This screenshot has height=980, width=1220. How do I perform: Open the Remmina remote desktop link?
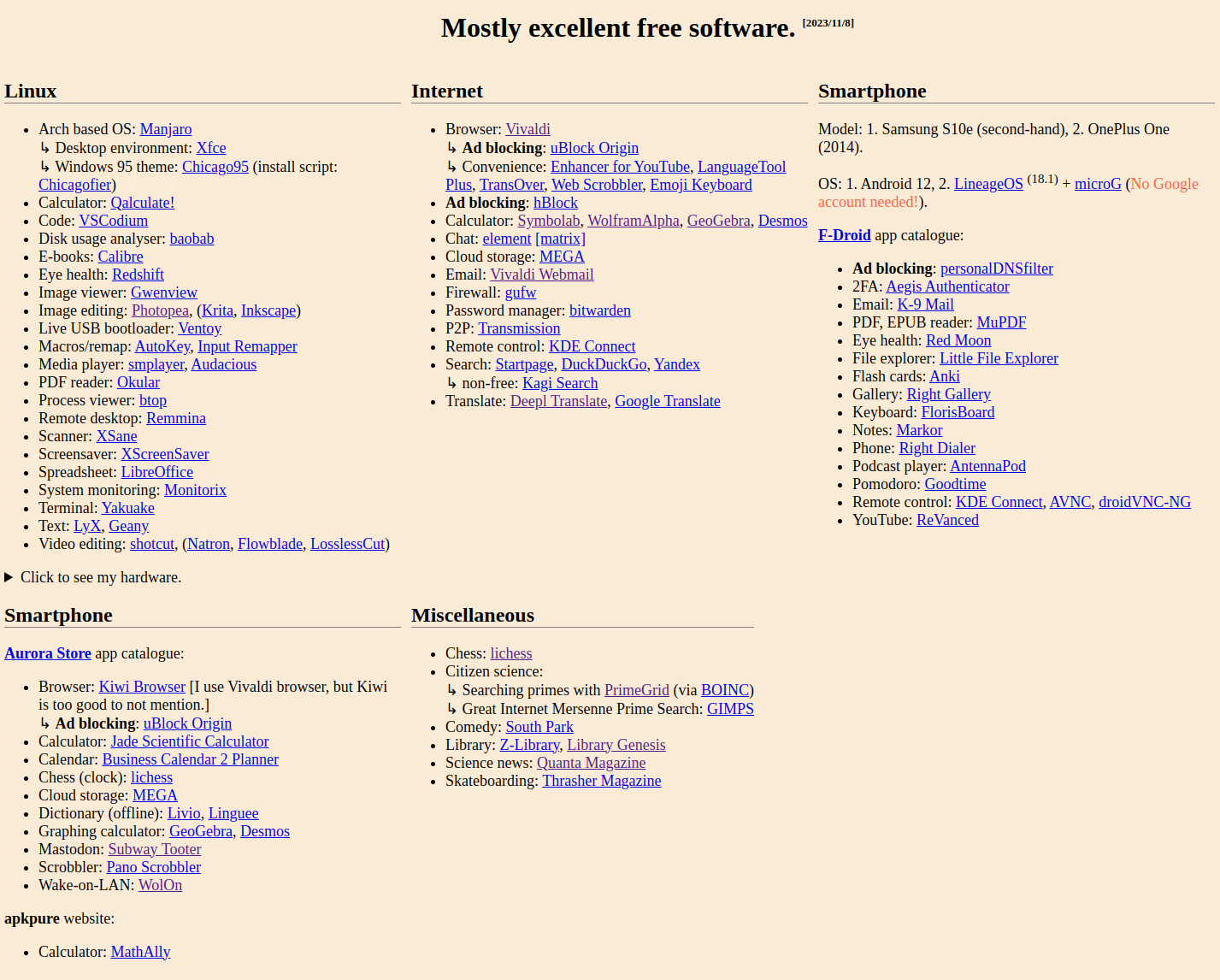pyautogui.click(x=176, y=418)
